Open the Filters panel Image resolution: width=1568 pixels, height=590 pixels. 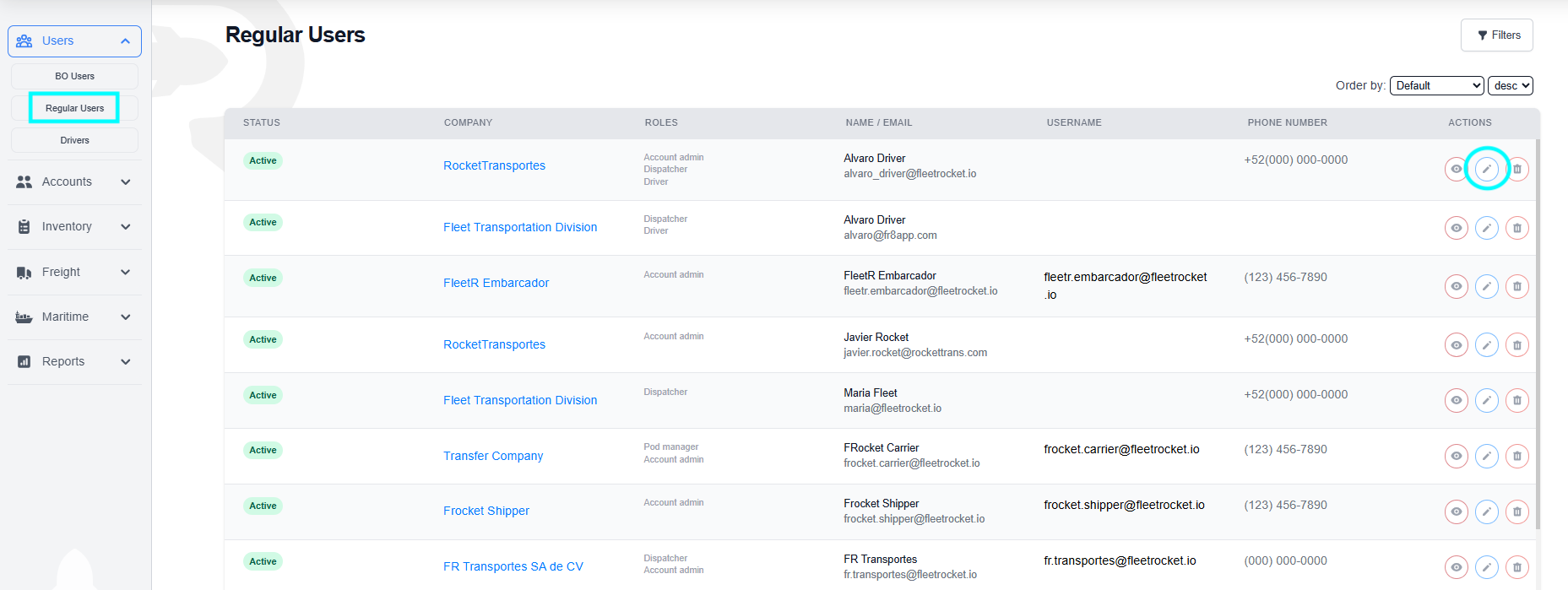[x=1497, y=35]
